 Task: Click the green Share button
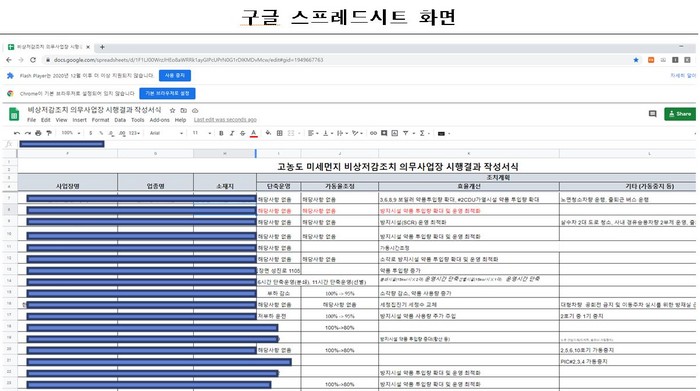[x=679, y=114]
